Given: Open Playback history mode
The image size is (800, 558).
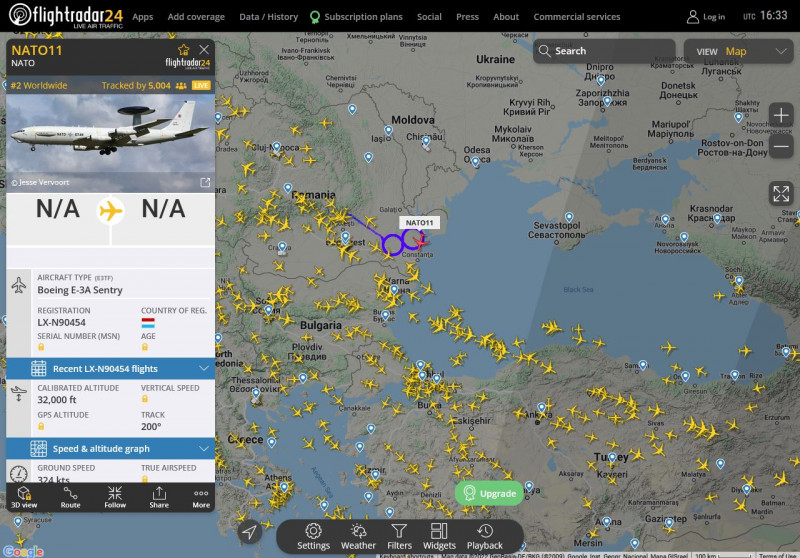Looking at the screenshot, I should tap(485, 537).
